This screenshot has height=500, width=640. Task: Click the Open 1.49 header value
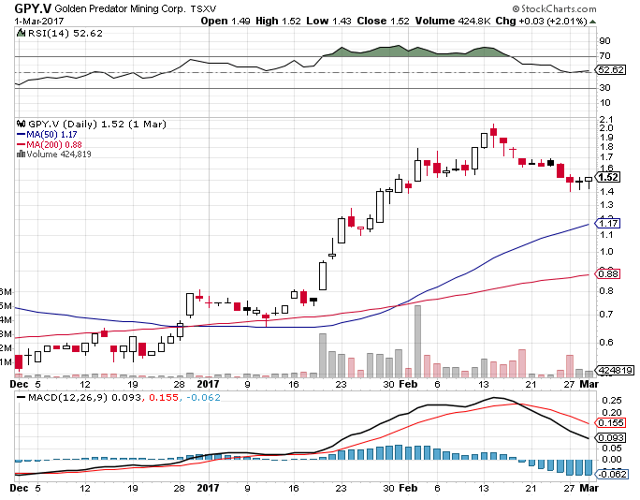pos(226,21)
